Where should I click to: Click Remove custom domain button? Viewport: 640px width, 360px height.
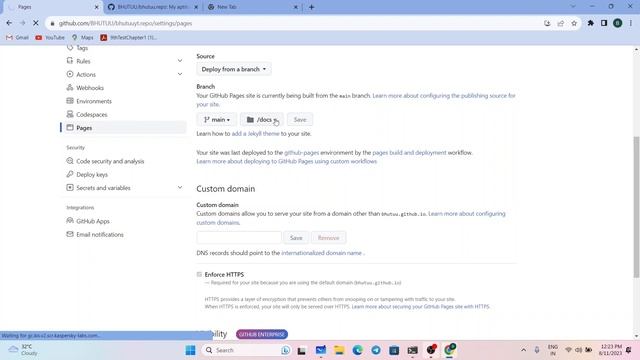(328, 238)
